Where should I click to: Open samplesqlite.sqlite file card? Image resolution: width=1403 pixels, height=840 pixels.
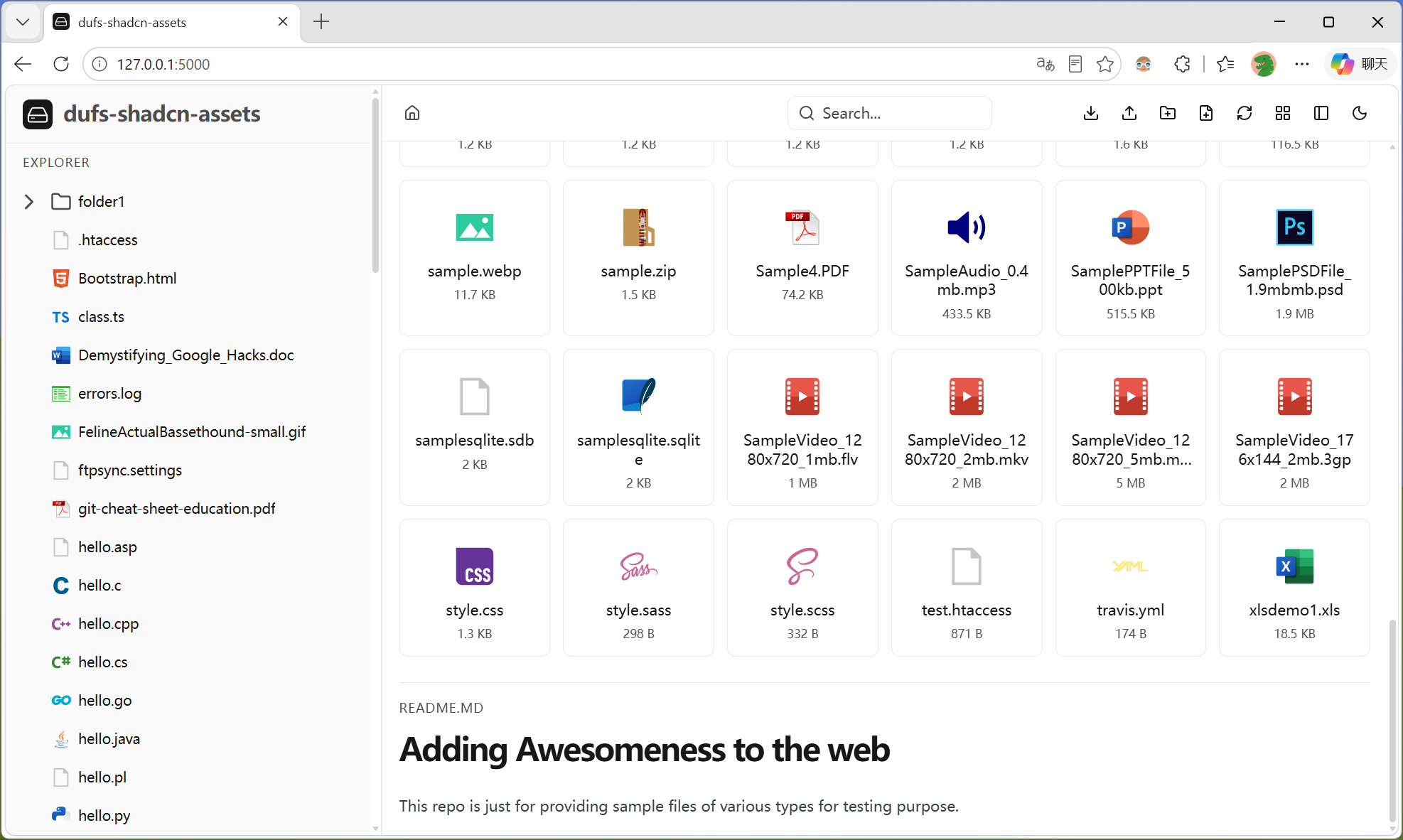click(x=638, y=428)
